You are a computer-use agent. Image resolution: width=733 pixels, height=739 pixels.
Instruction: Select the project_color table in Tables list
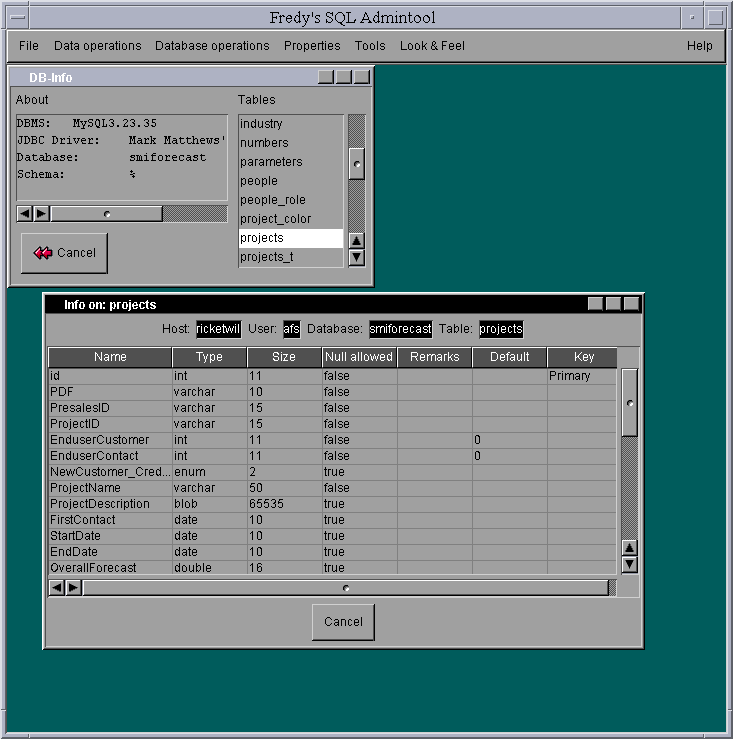[291, 219]
